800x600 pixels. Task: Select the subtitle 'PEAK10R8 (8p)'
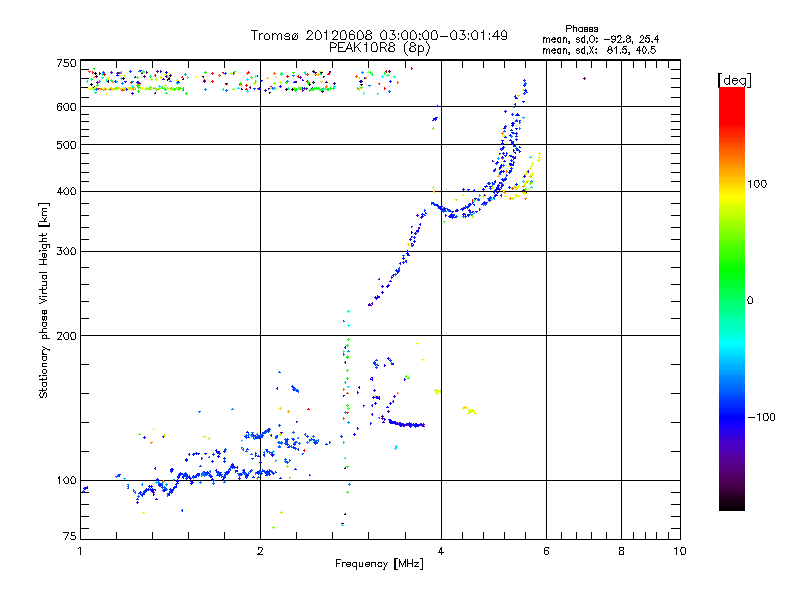380,48
